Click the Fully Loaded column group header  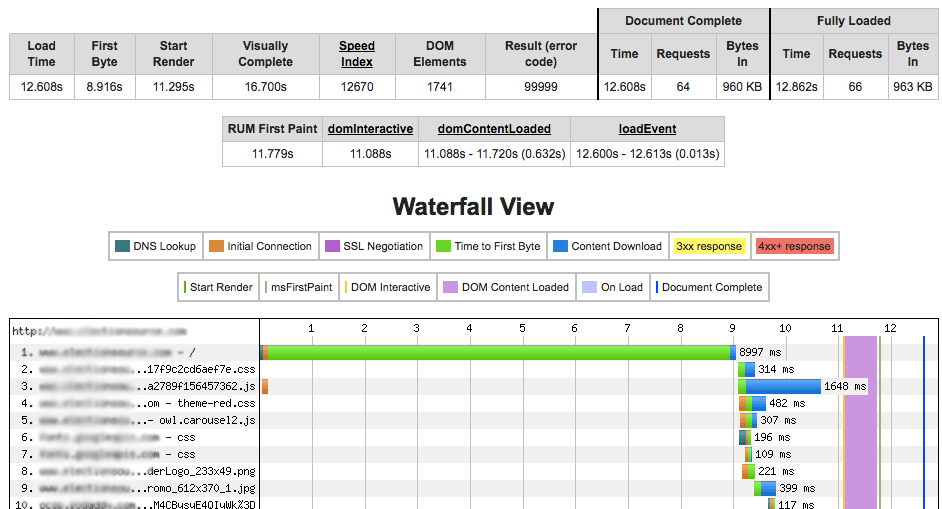click(854, 20)
